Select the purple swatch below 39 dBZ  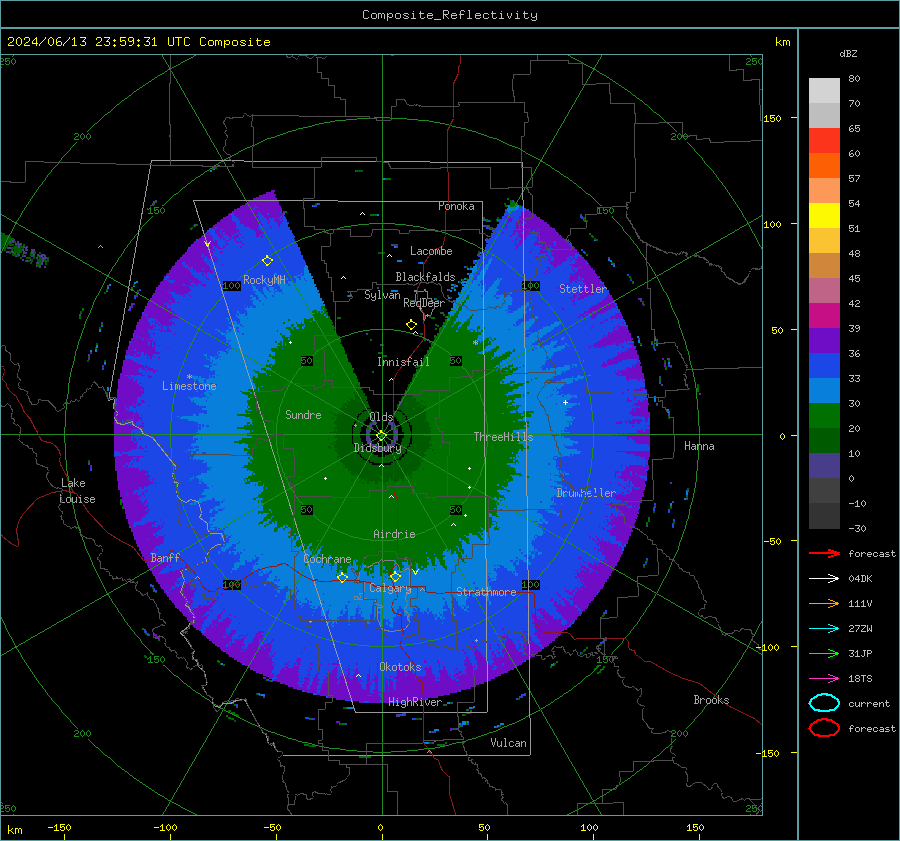click(824, 341)
